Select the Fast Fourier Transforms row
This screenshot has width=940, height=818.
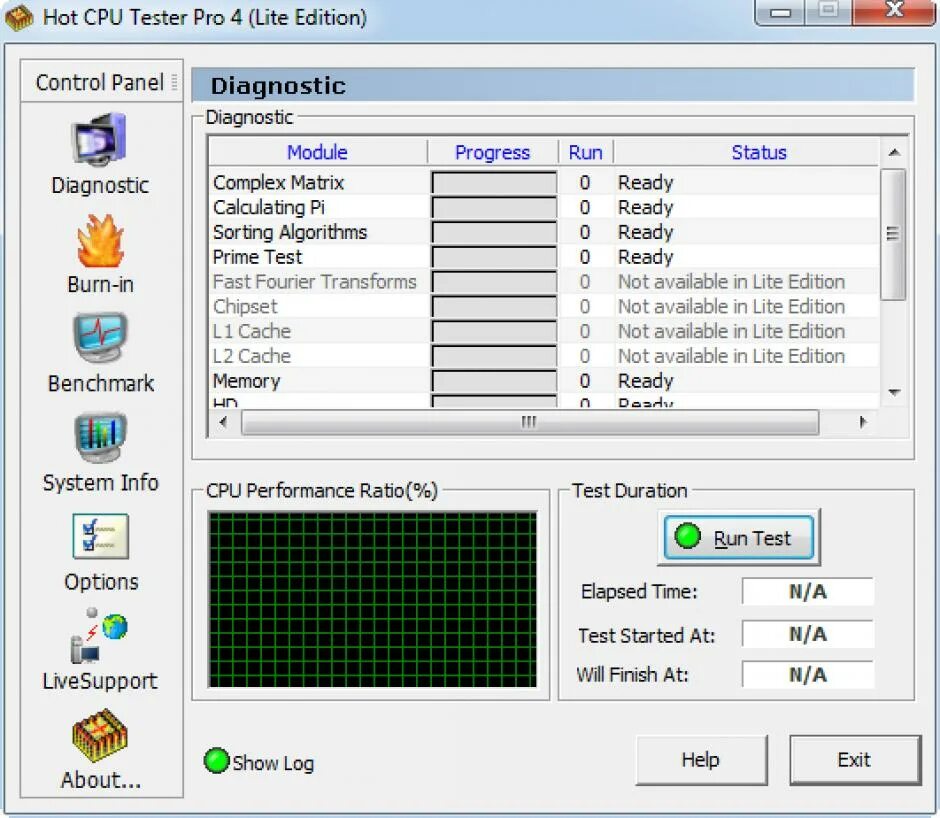pos(544,282)
